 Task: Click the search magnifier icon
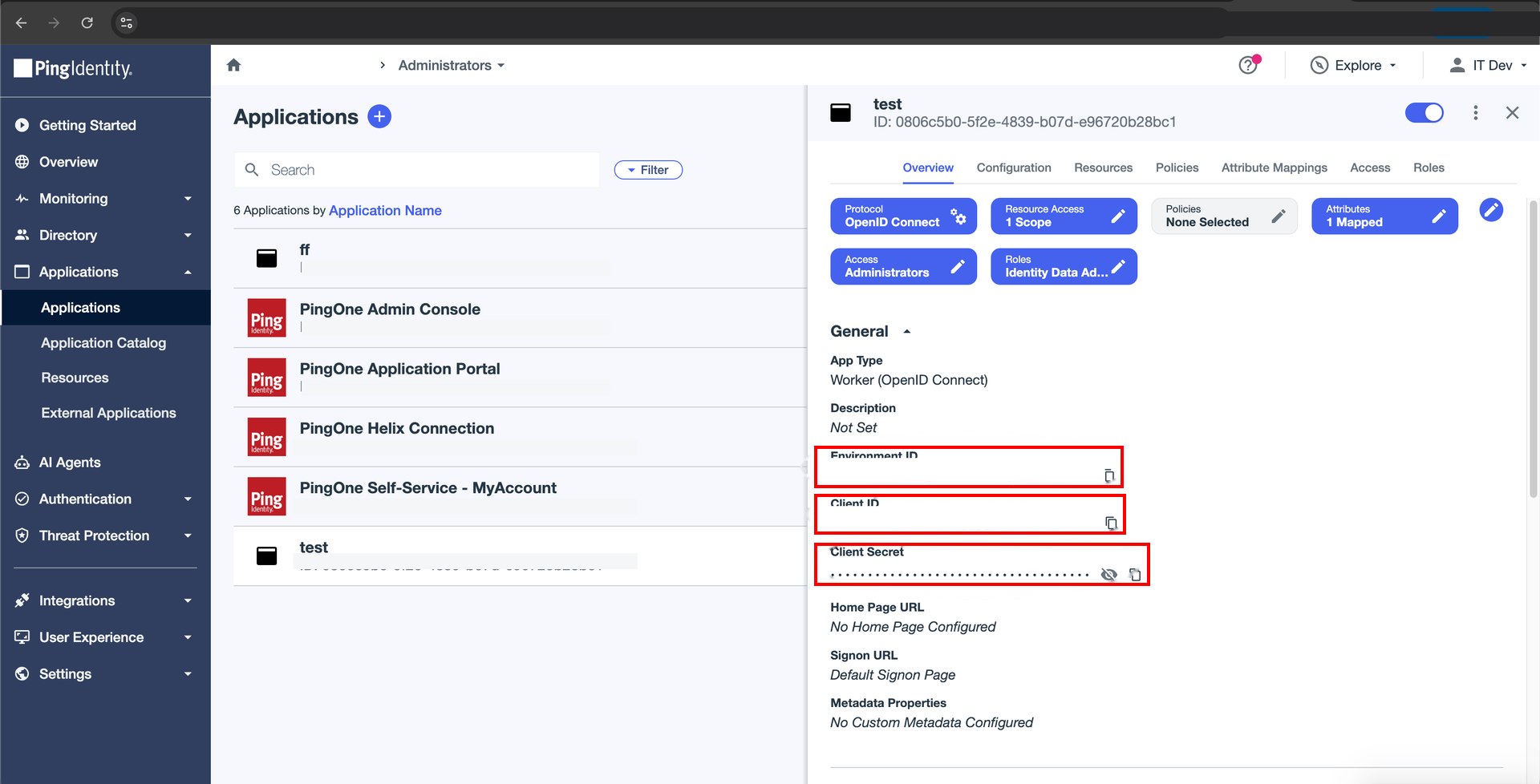coord(252,170)
